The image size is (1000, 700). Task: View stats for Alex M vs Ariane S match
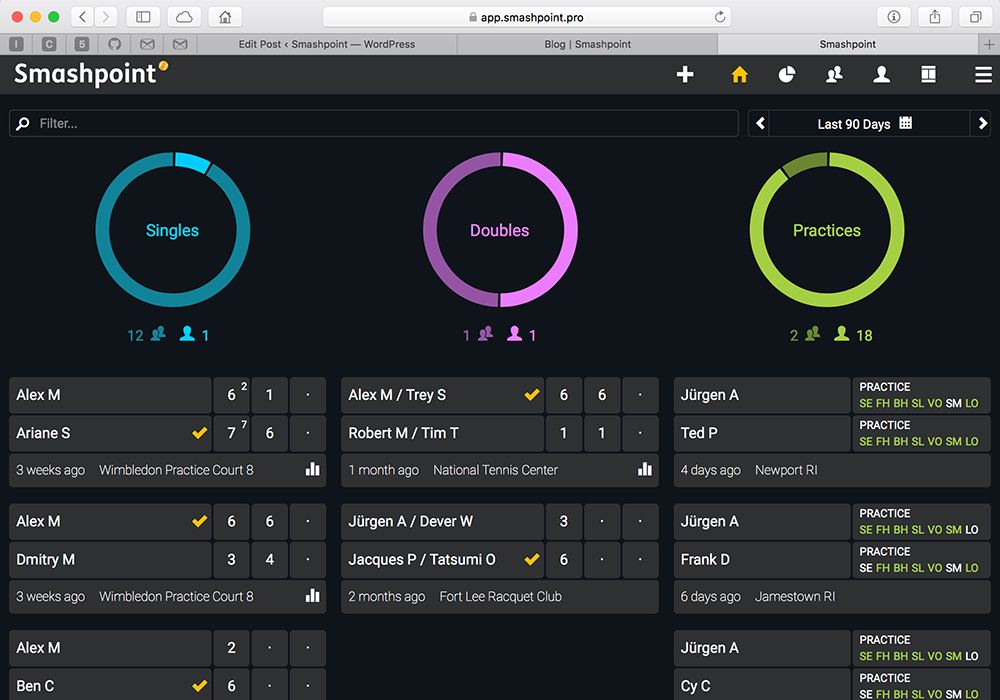click(312, 469)
